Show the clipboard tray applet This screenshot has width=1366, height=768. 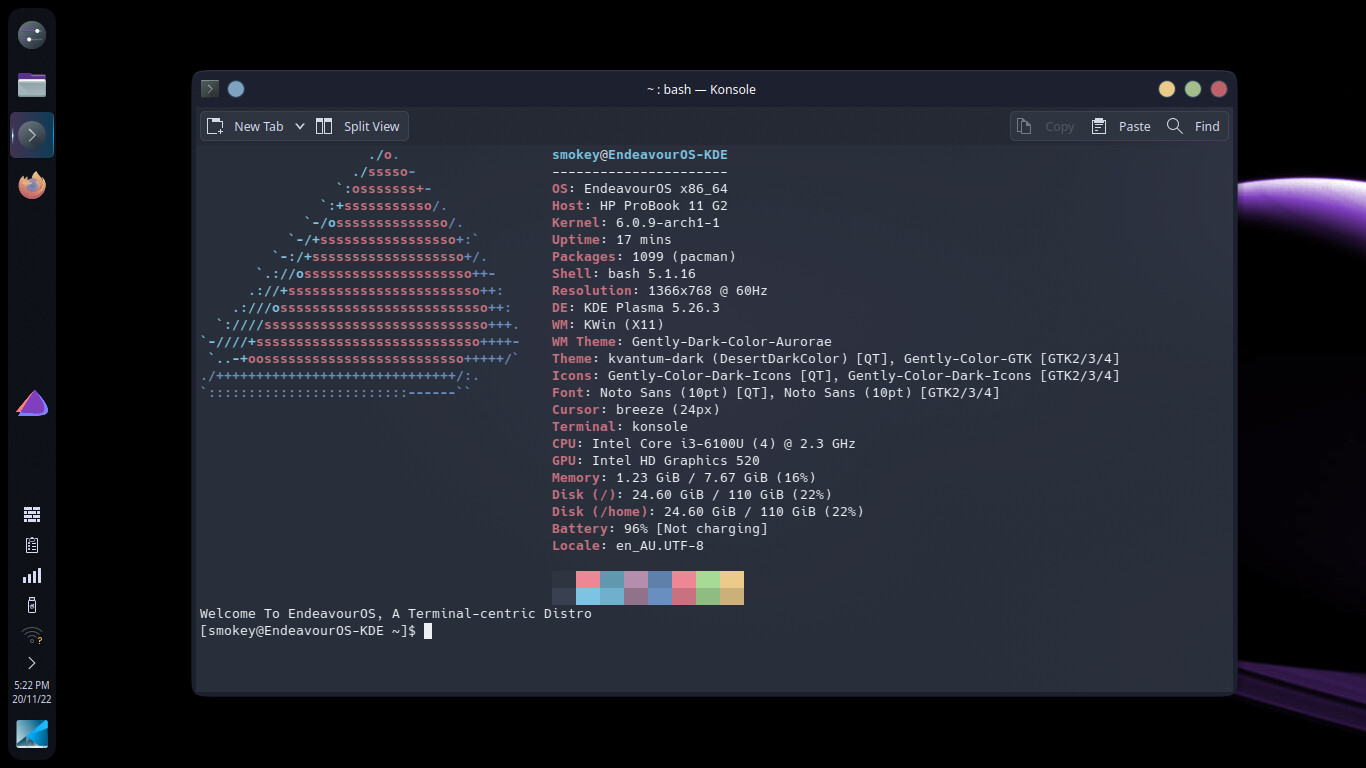pos(32,545)
